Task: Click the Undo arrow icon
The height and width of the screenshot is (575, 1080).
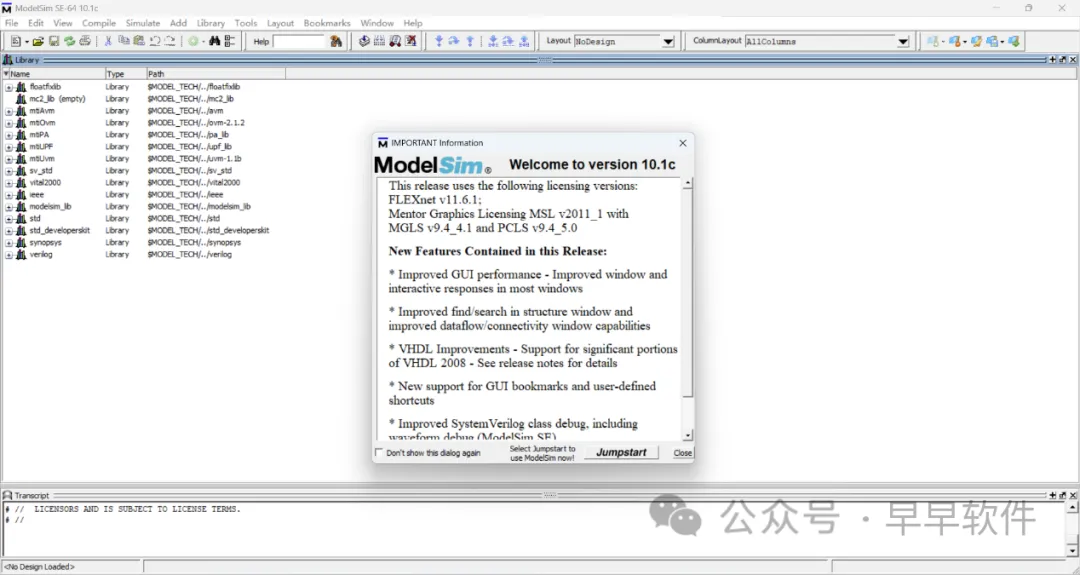Action: click(x=155, y=41)
